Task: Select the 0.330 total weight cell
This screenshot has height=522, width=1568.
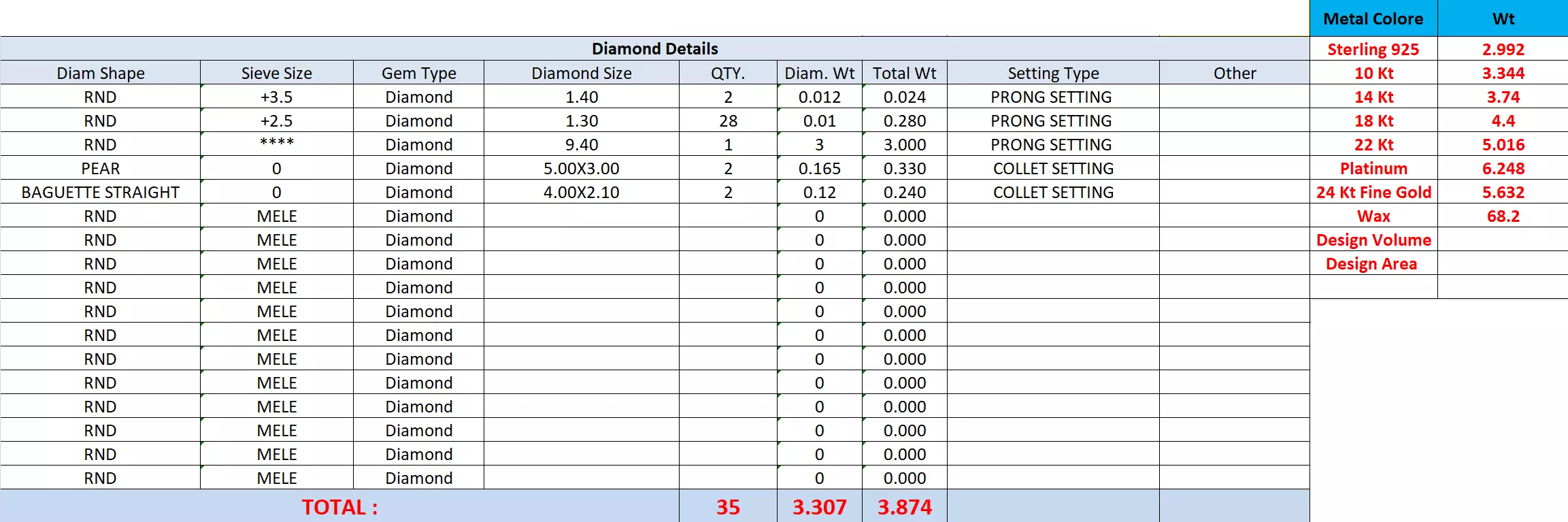Action: point(905,168)
